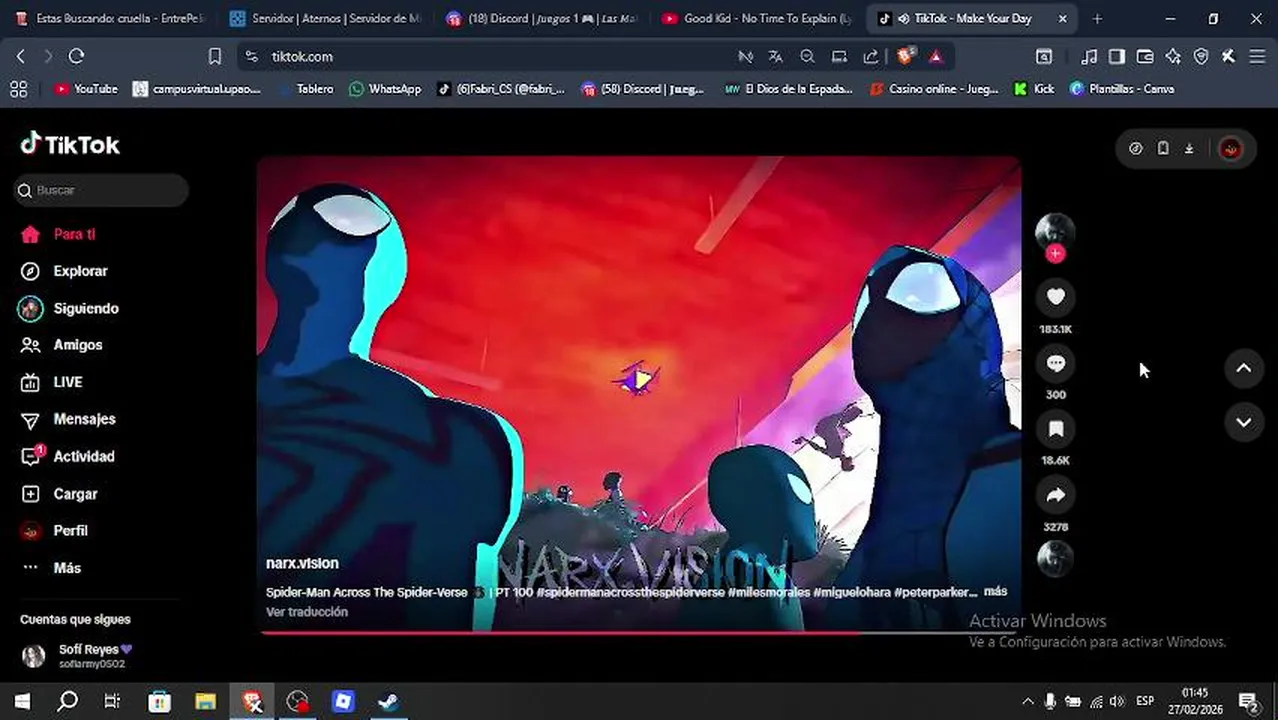Open File Explorer from the taskbar
This screenshot has width=1278, height=720.
click(x=205, y=702)
